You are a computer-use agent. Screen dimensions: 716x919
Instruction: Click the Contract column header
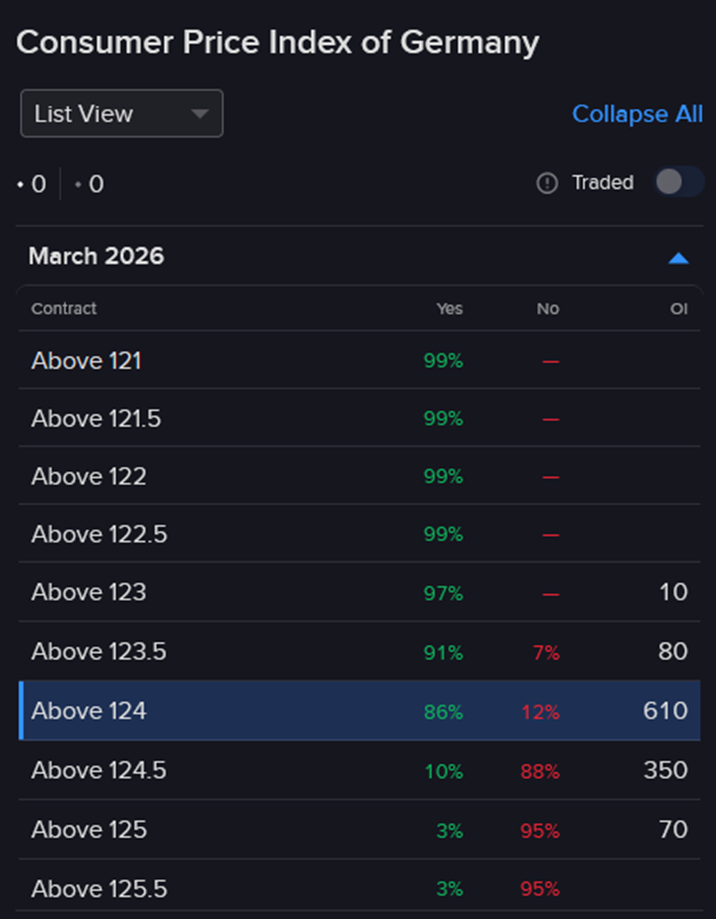pyautogui.click(x=64, y=309)
